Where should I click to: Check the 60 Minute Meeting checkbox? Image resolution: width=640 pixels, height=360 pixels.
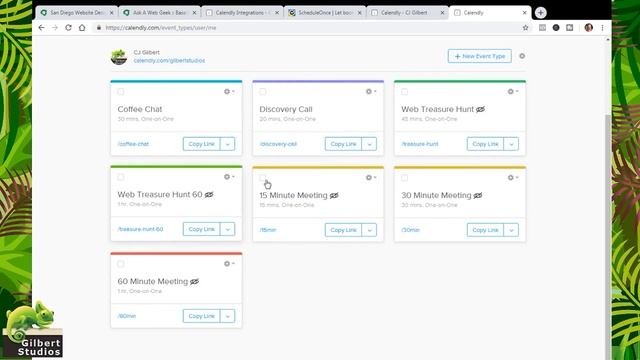(x=121, y=264)
